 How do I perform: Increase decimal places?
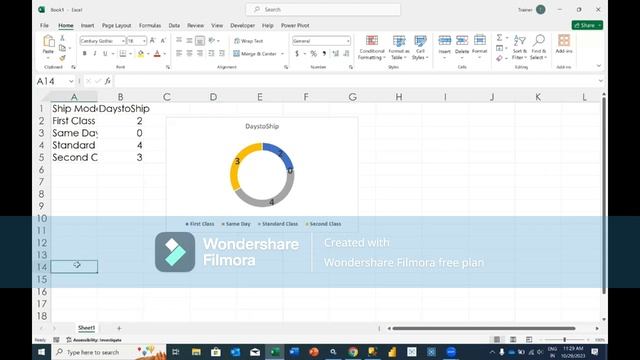pos(336,53)
